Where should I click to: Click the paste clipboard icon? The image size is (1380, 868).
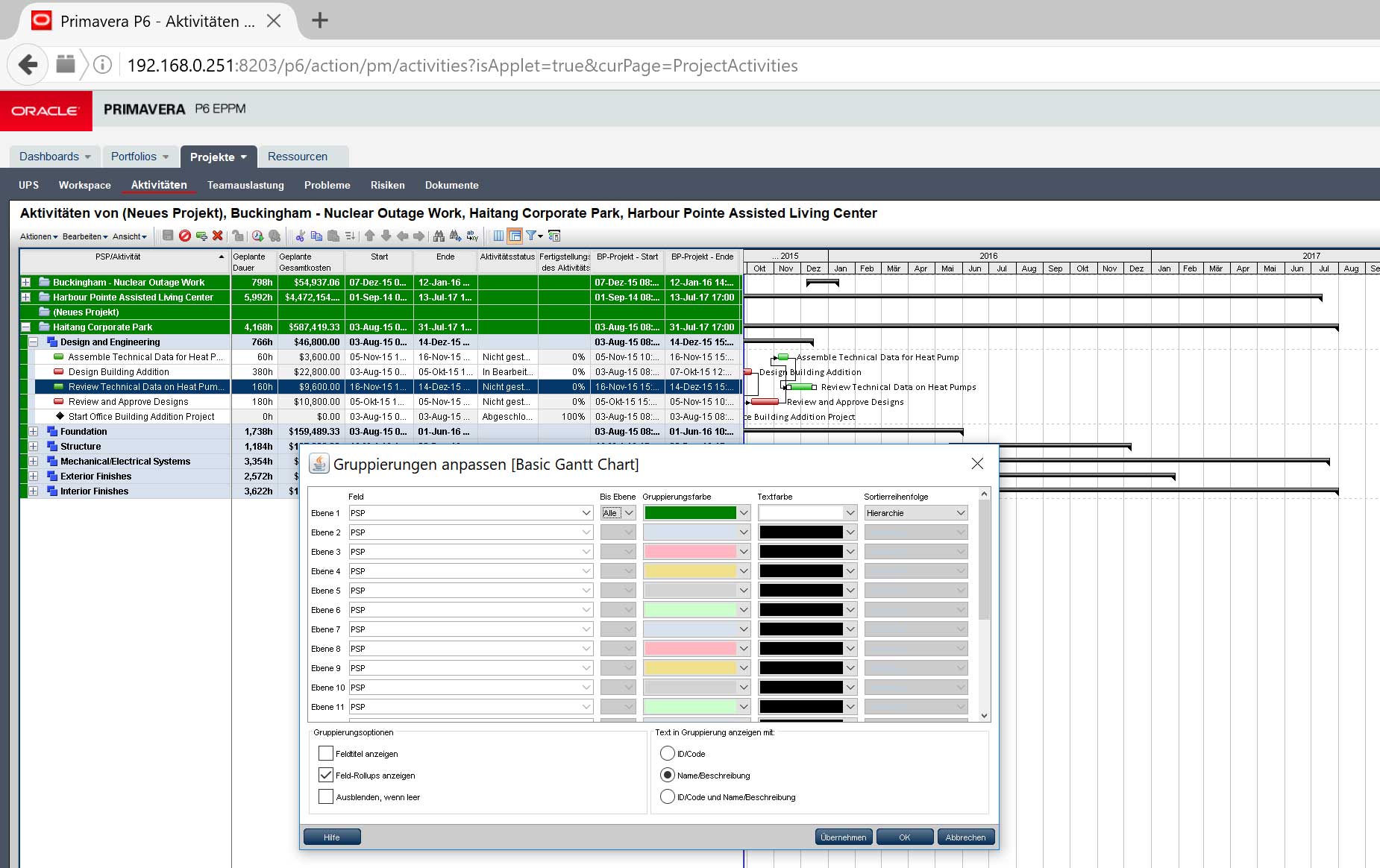coord(333,236)
